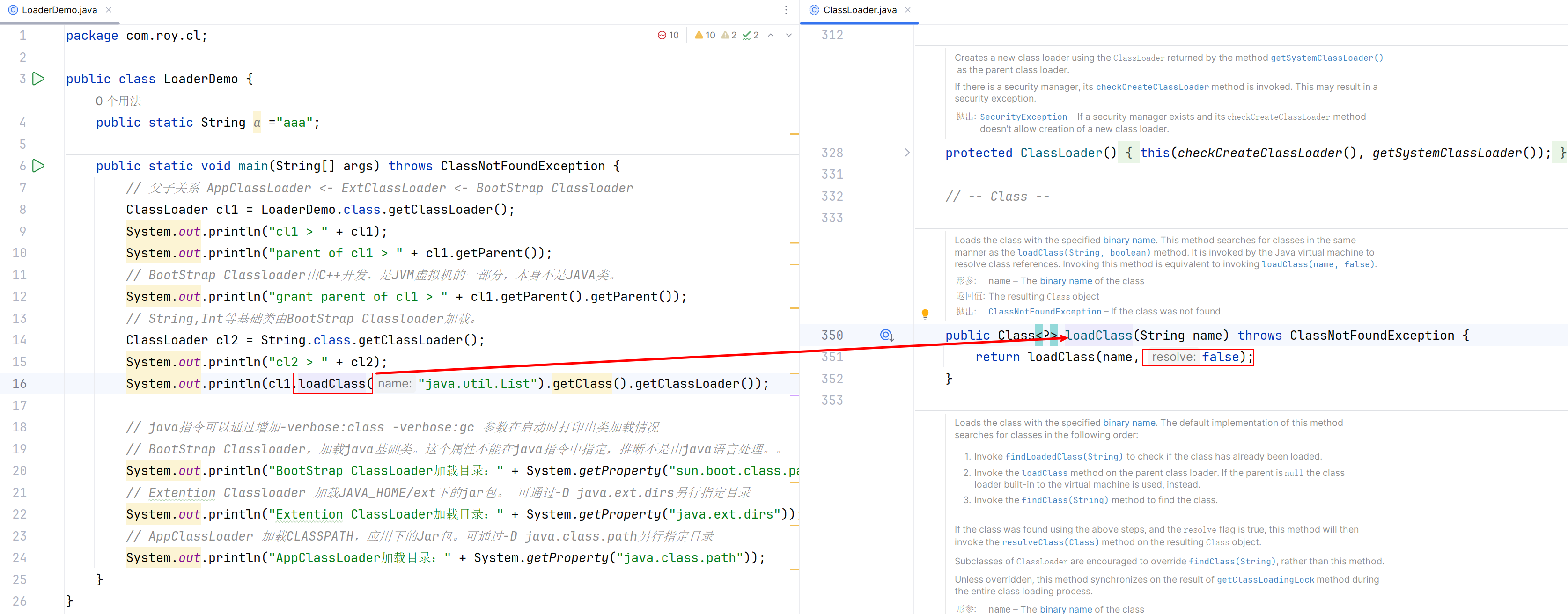Viewport: 1568px width, 614px height.
Task: Expand the folded ClassLoader constructor body
Action: click(907, 153)
